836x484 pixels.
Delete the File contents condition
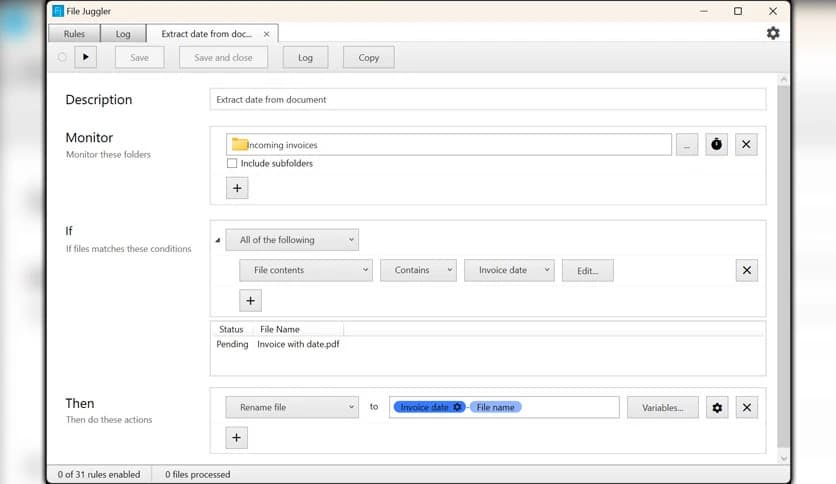pyautogui.click(x=746, y=270)
